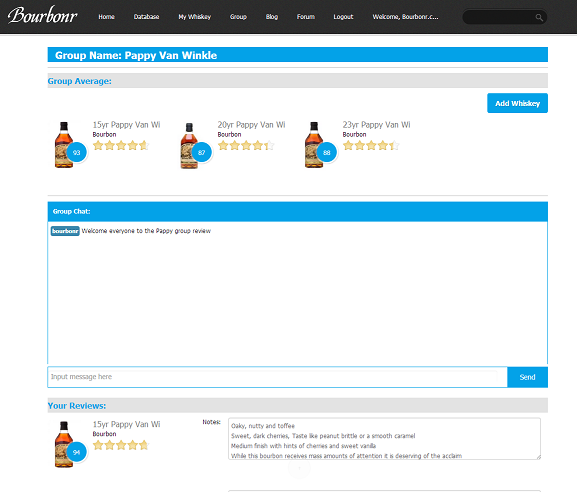577x492 pixels.
Task: Open the Database menu item
Action: [x=146, y=17]
